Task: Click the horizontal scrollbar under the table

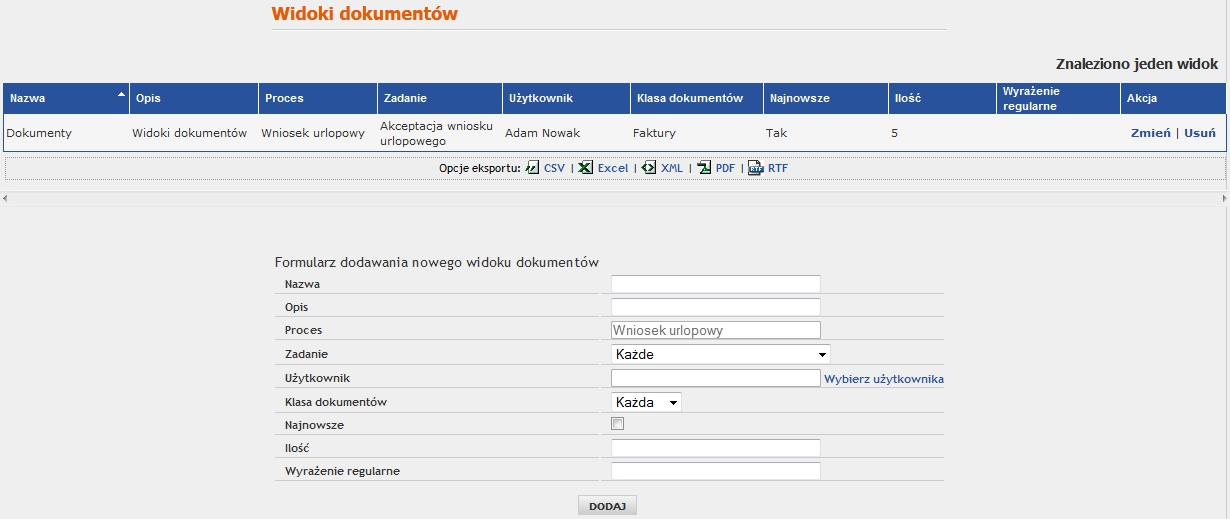Action: pos(615,198)
